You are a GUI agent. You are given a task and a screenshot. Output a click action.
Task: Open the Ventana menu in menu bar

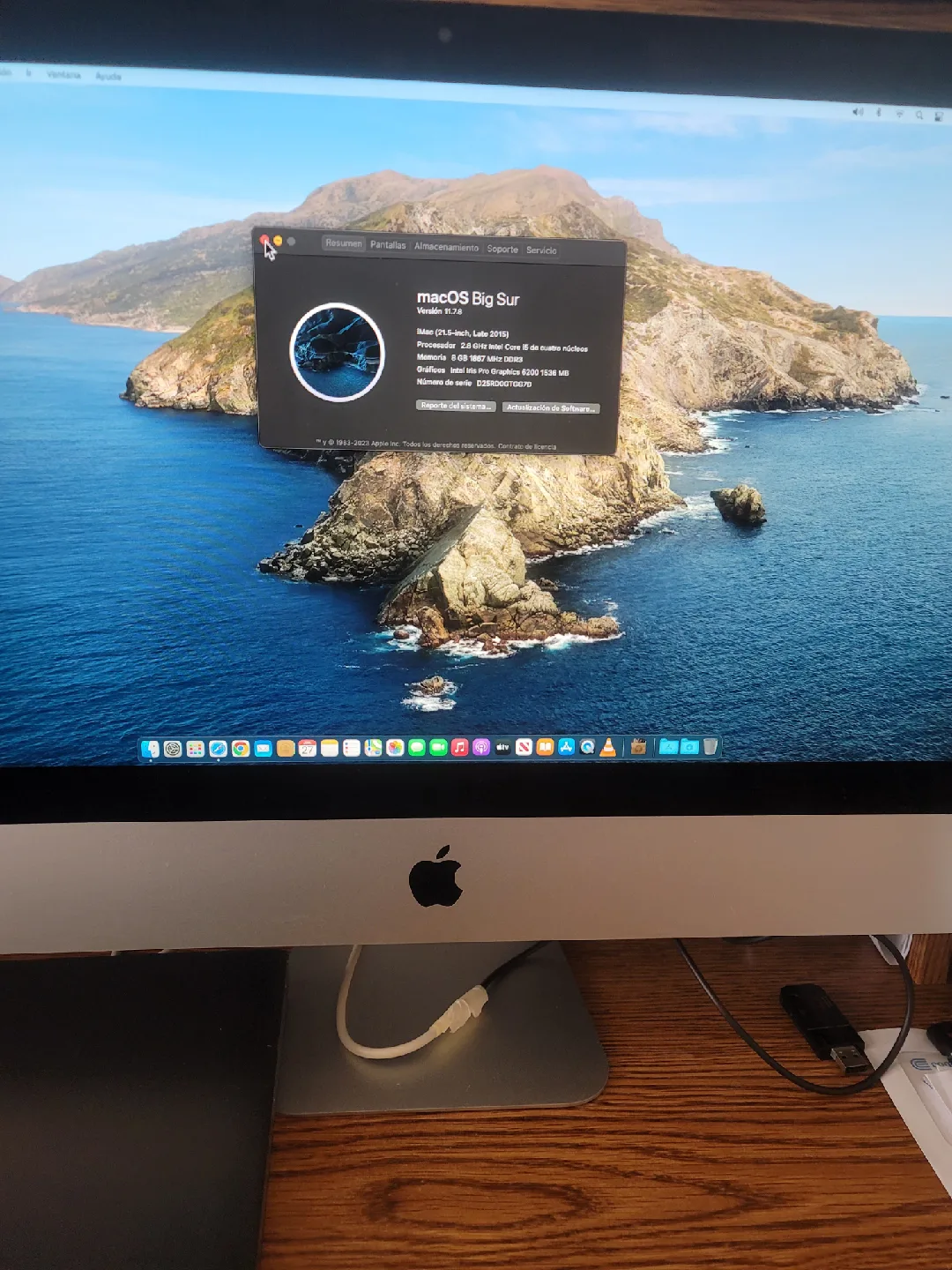pyautogui.click(x=63, y=75)
